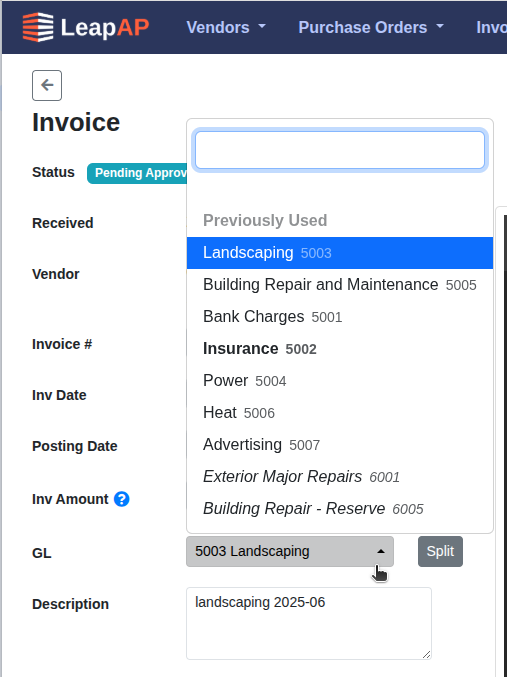Click the LeapAP logo icon
This screenshot has height=677, width=507.
coord(38,27)
